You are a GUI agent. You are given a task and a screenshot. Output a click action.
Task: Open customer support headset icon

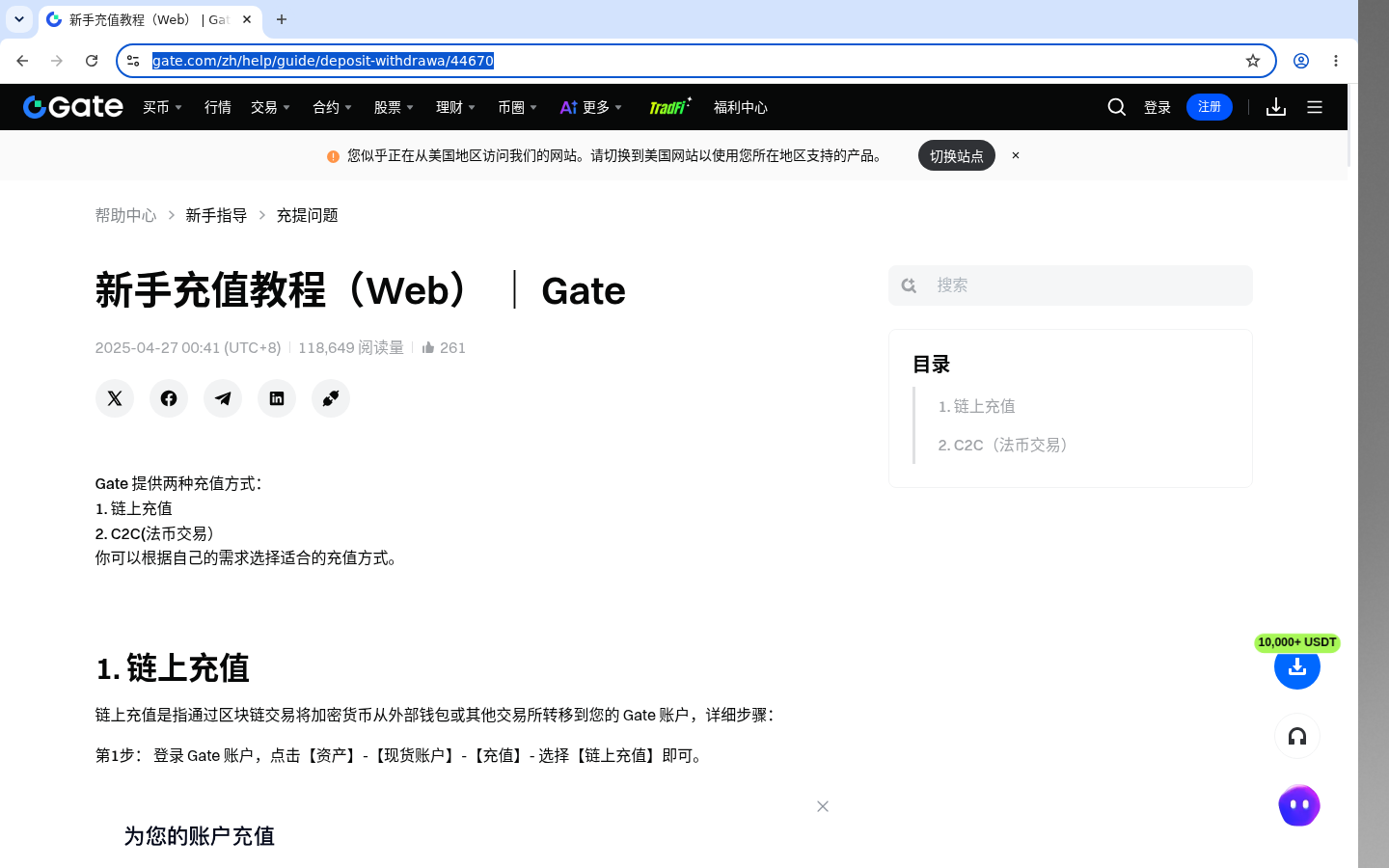[x=1297, y=736]
